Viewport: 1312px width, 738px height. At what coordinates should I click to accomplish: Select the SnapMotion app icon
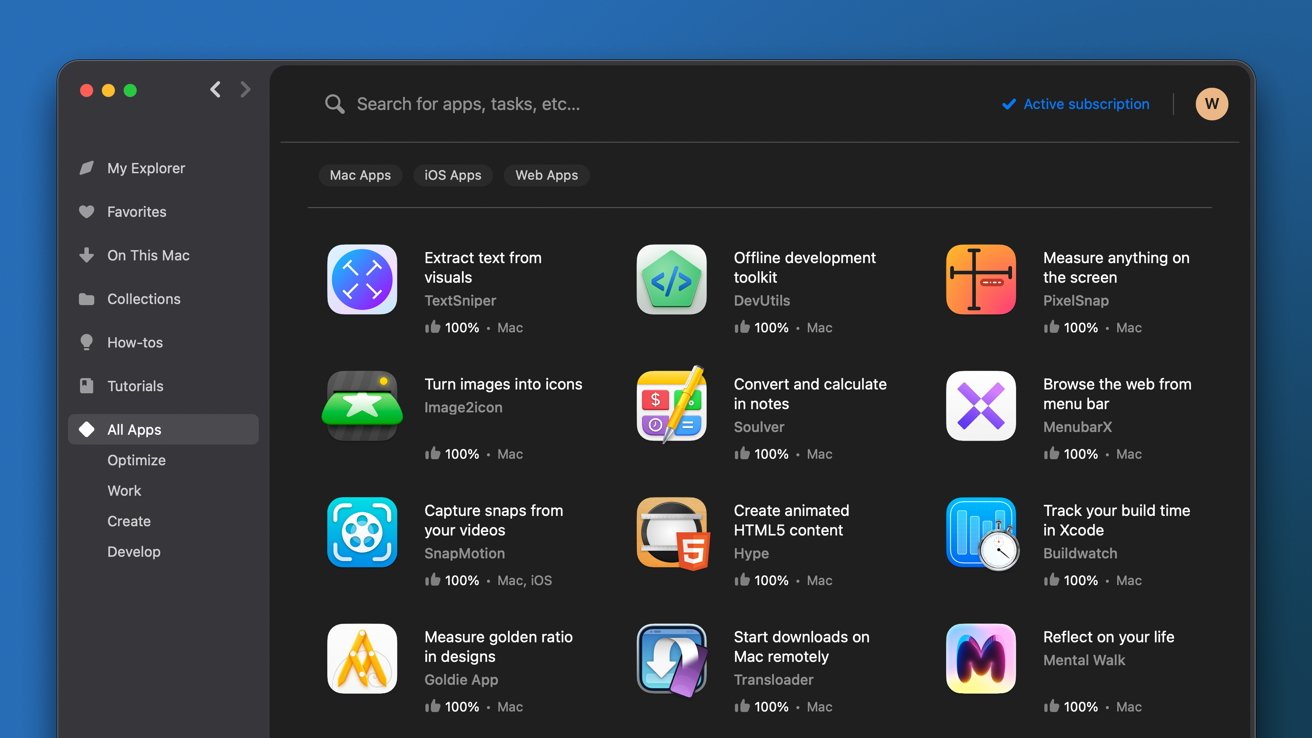coord(362,532)
